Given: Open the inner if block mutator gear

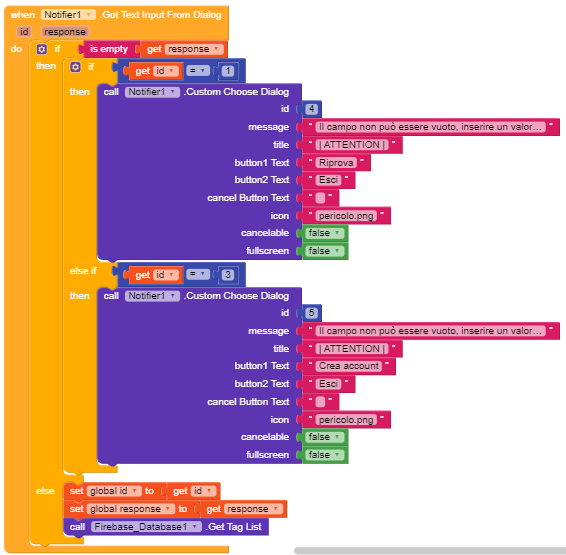Looking at the screenshot, I should tap(75, 67).
